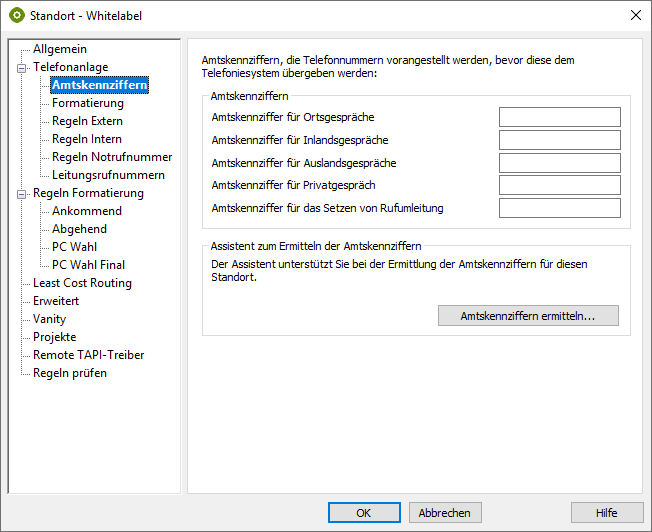Confirm the dialog with OK

pos(364,512)
